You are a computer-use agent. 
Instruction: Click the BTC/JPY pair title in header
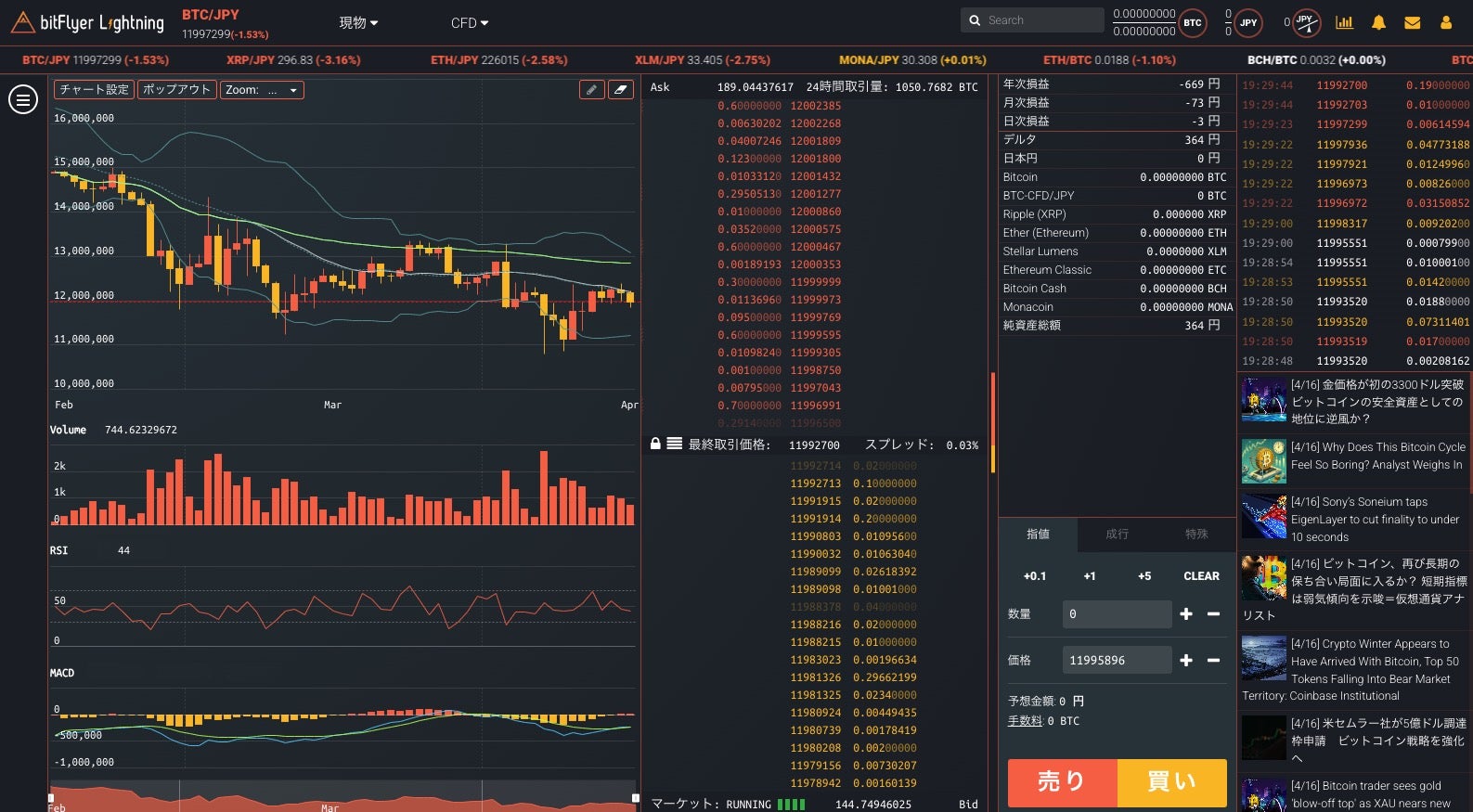(211, 15)
